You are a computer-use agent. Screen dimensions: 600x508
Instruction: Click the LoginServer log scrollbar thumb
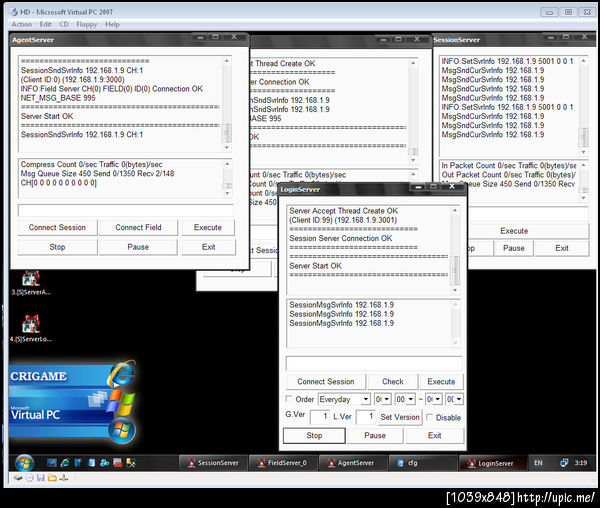click(455, 270)
